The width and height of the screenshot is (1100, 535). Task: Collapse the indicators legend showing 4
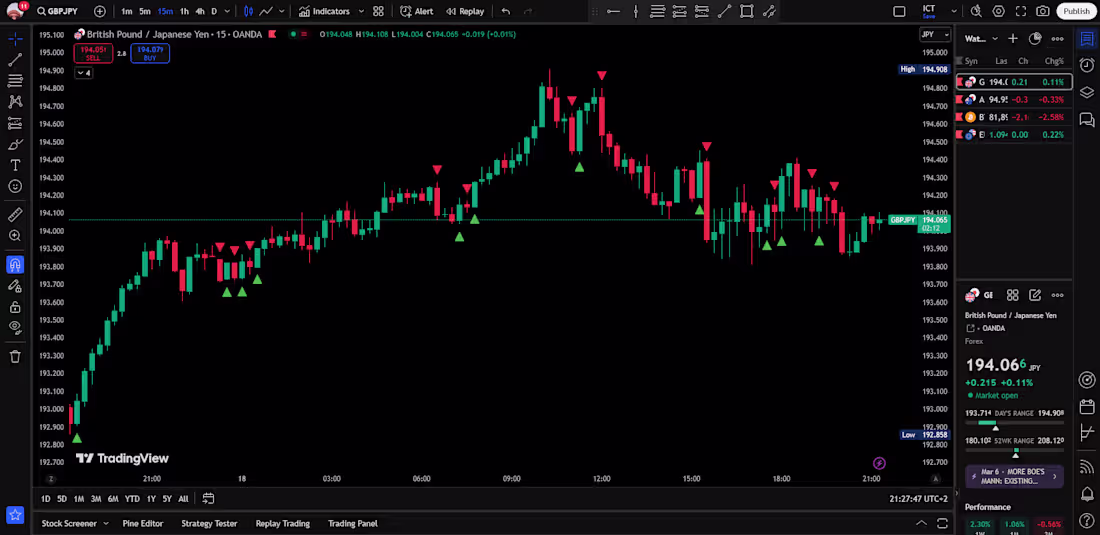point(83,73)
